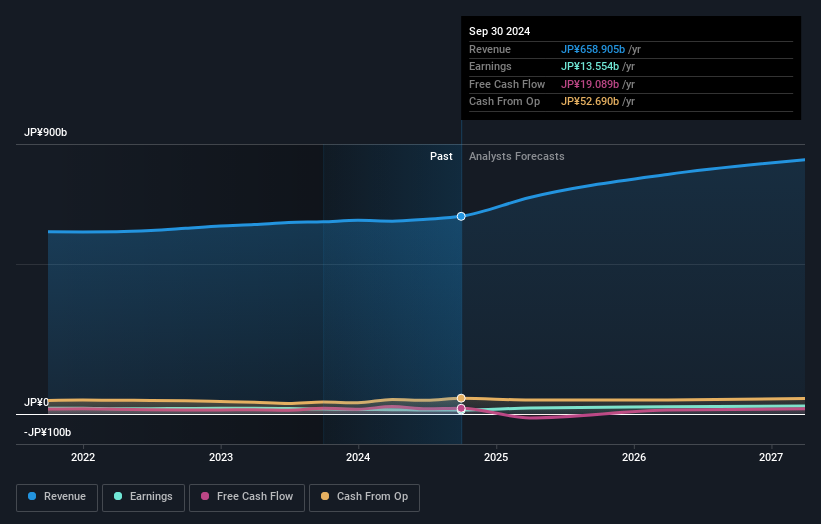
Task: Click the orange Cash From Op data point
Action: point(461,398)
